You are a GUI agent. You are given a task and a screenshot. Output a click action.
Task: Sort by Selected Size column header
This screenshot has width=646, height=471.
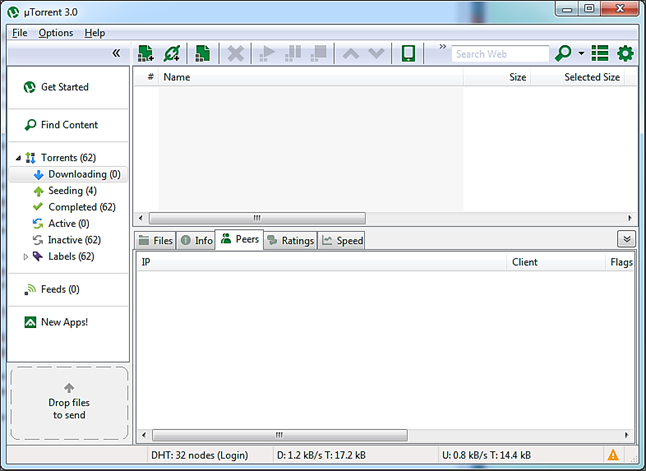[578, 77]
